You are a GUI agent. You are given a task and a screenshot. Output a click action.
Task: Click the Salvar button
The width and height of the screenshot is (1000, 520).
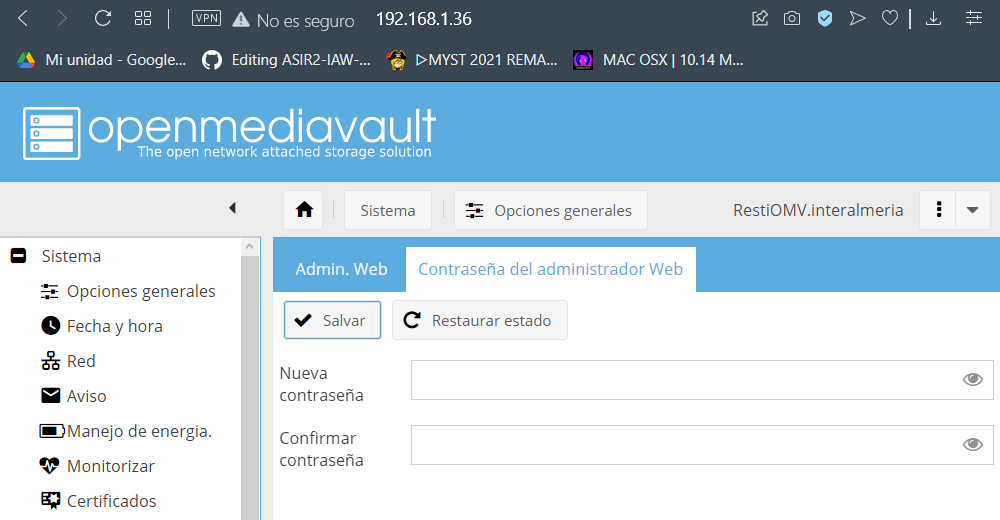(332, 320)
